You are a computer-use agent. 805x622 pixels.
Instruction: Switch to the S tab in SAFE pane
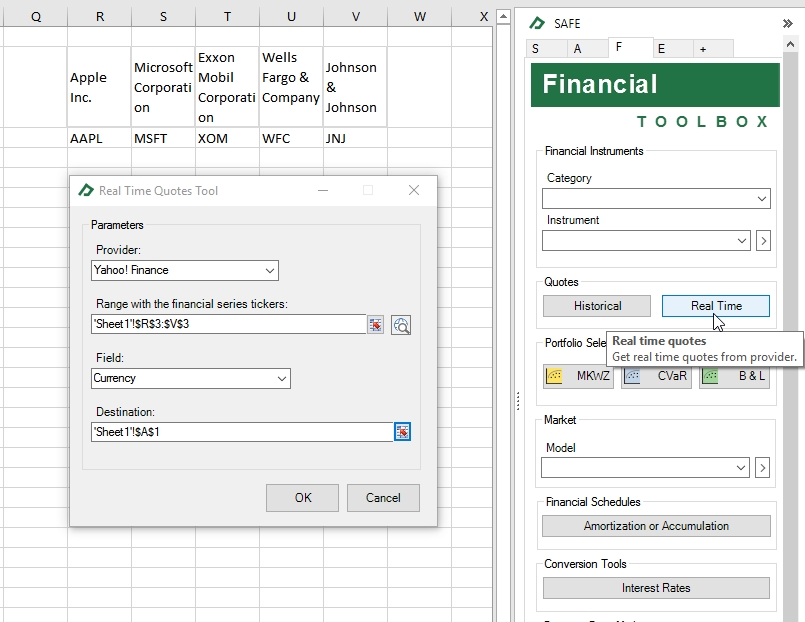(536, 49)
